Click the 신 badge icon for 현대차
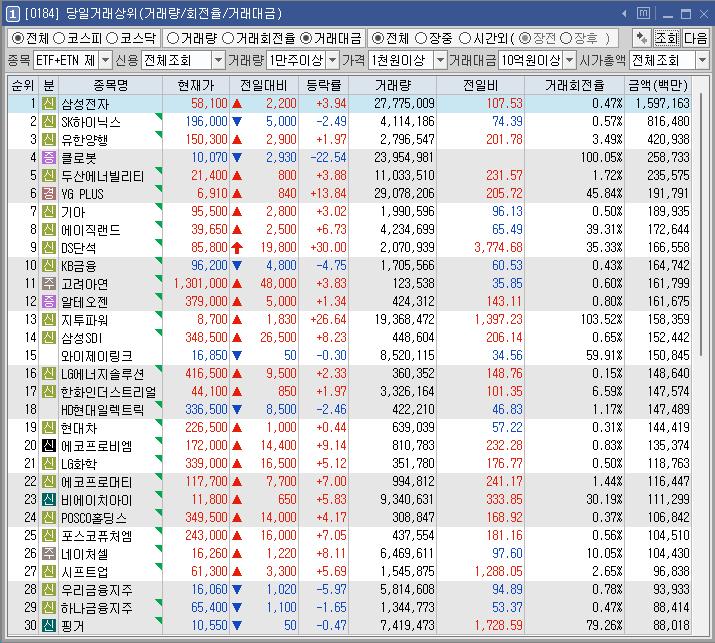The width and height of the screenshot is (715, 643). [x=49, y=428]
